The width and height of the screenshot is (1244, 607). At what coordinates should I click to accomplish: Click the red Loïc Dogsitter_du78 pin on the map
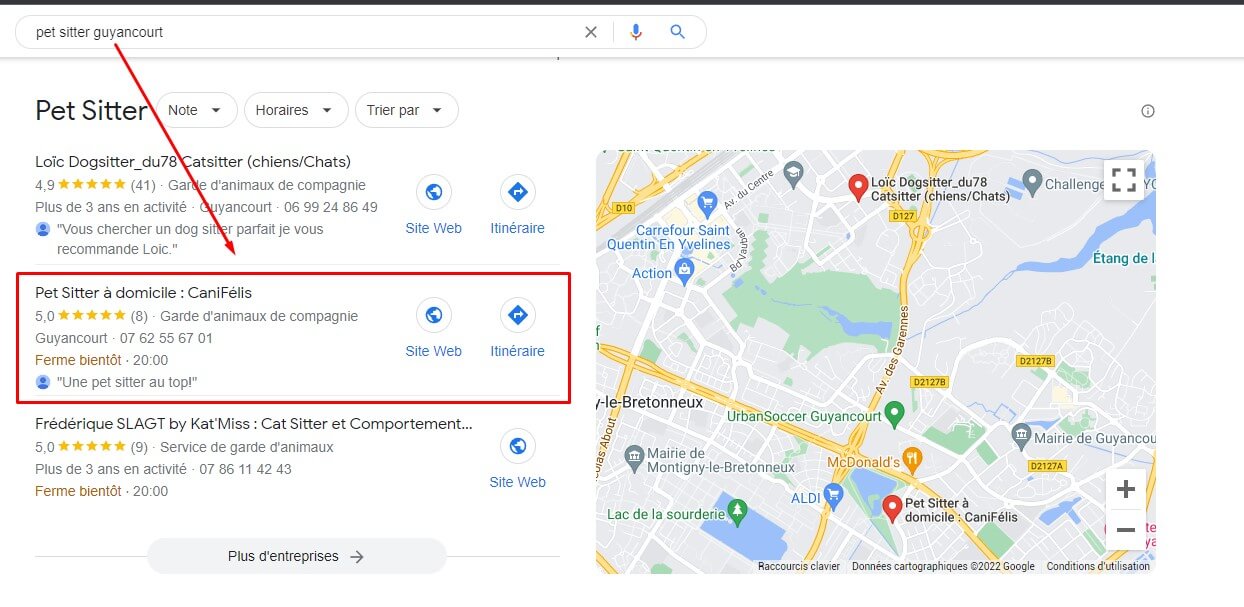pyautogui.click(x=857, y=187)
